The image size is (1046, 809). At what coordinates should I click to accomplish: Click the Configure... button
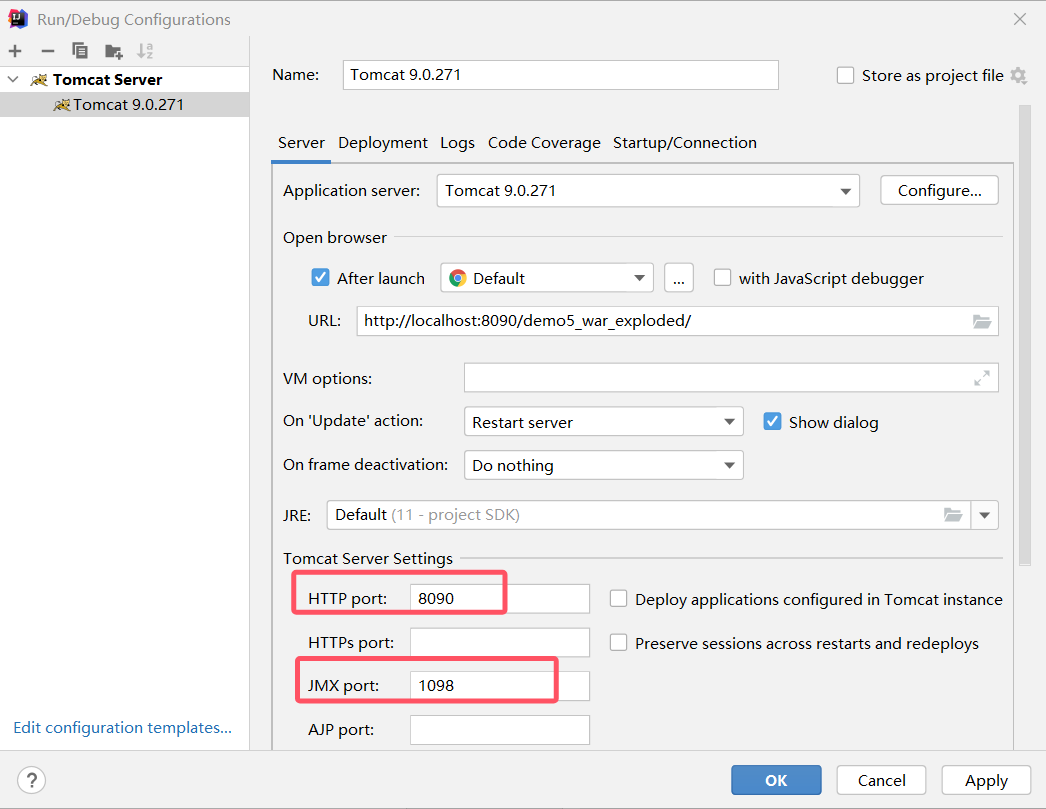click(x=939, y=191)
